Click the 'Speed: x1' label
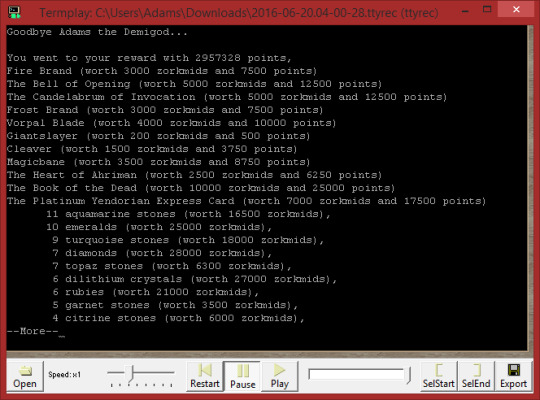The image size is (540, 400). [64, 375]
